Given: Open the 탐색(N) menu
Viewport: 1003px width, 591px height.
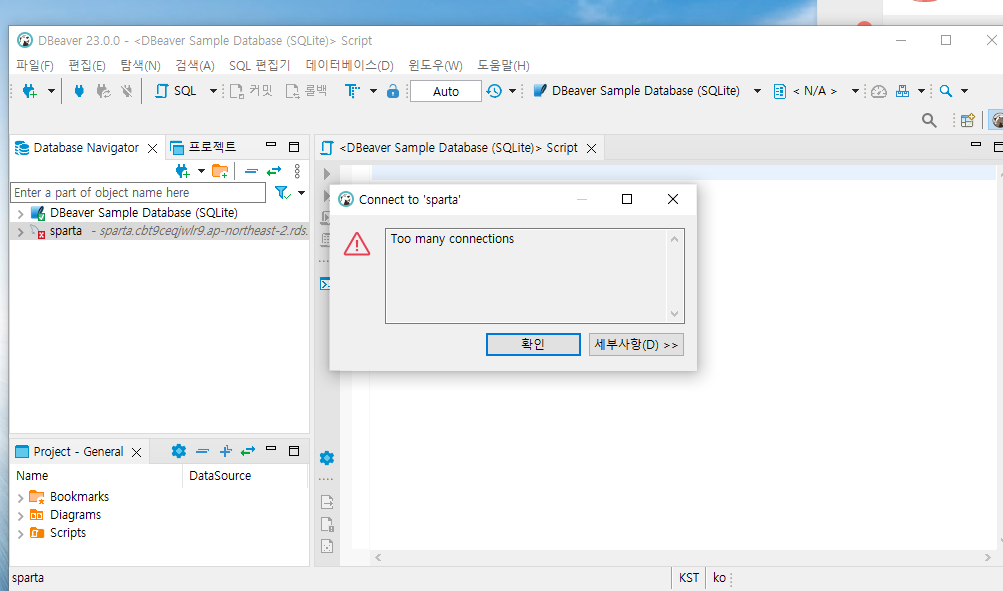Looking at the screenshot, I should tap(140, 65).
